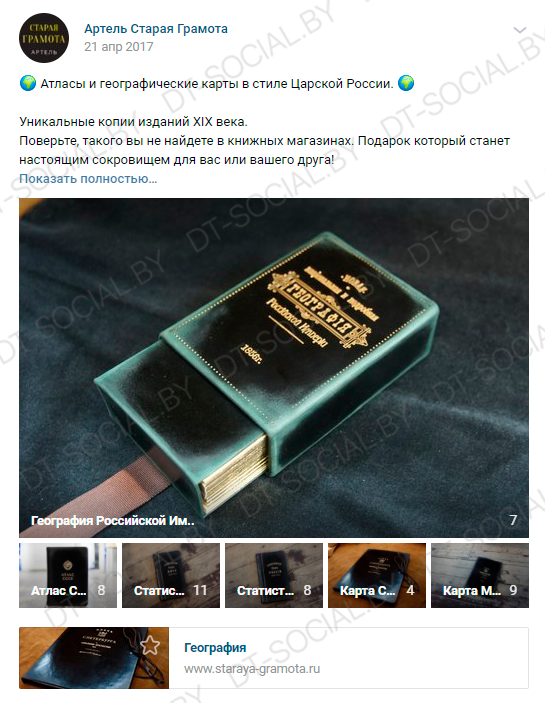Open the География link title

coord(215,647)
